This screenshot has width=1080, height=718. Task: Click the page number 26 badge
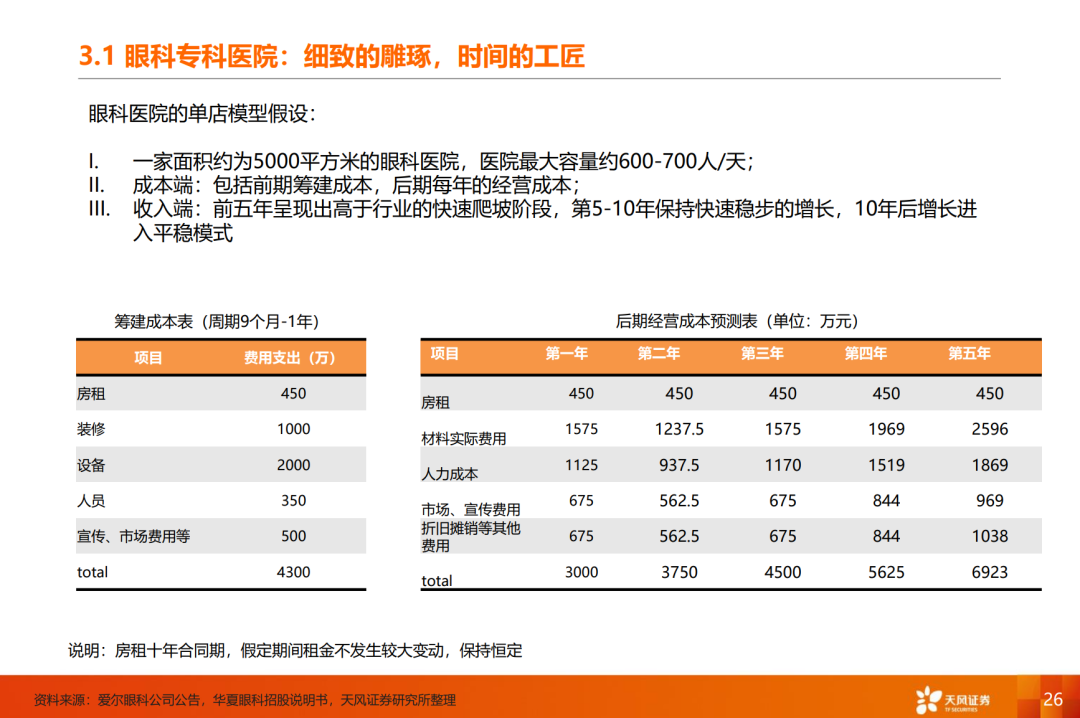1052,699
